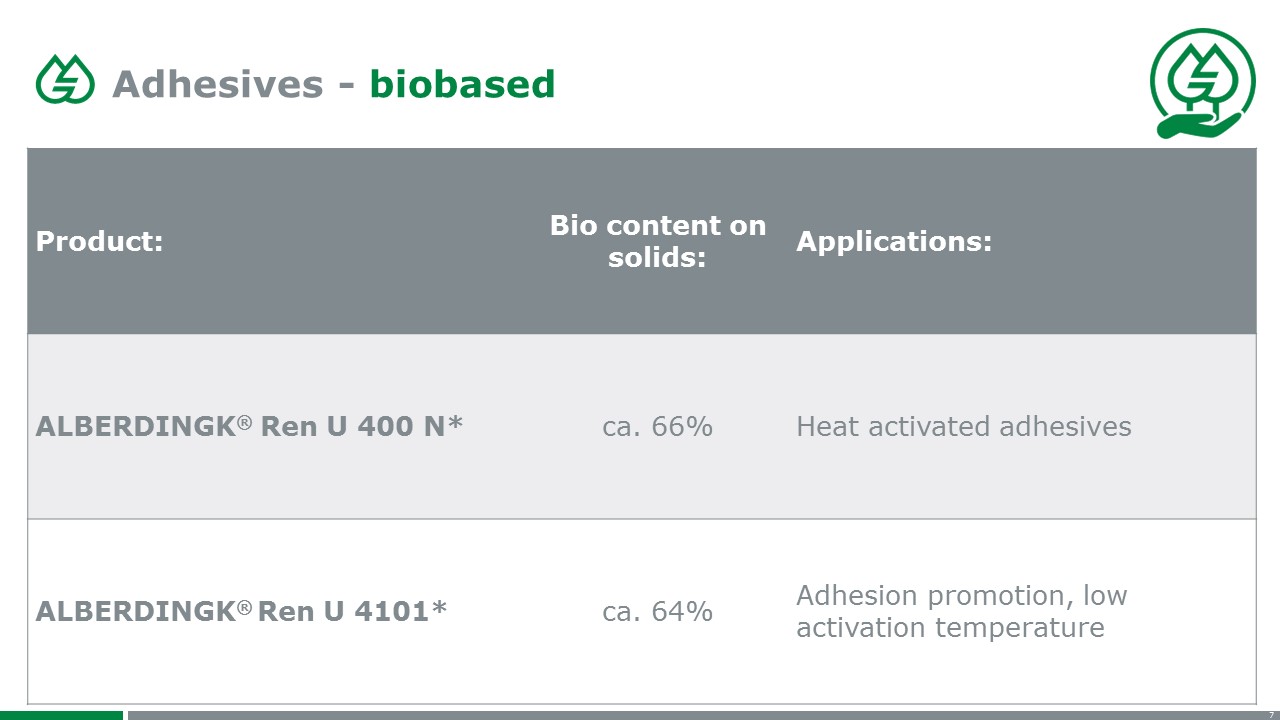Click the 'Heat activated adhesives' application text
This screenshot has width=1280, height=720.
[x=964, y=427]
